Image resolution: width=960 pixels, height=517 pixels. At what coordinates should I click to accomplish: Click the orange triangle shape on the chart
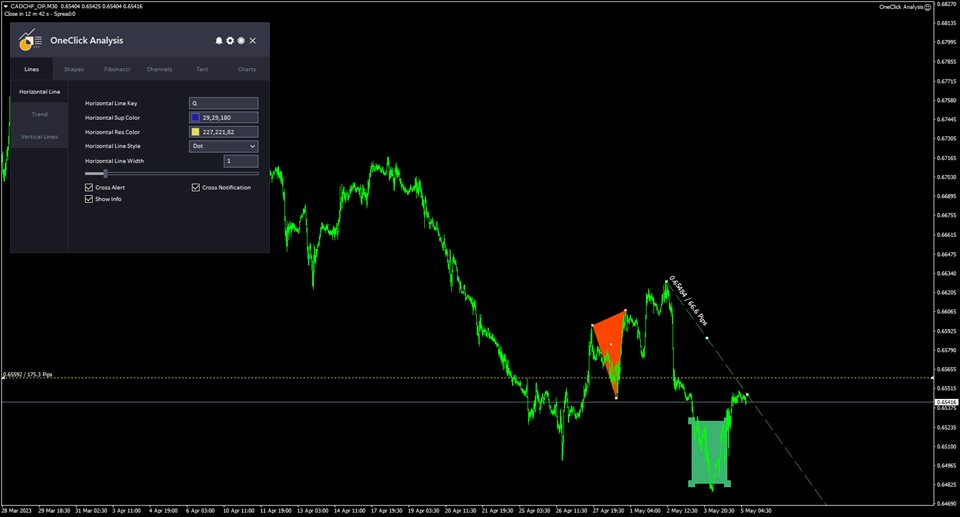(611, 346)
